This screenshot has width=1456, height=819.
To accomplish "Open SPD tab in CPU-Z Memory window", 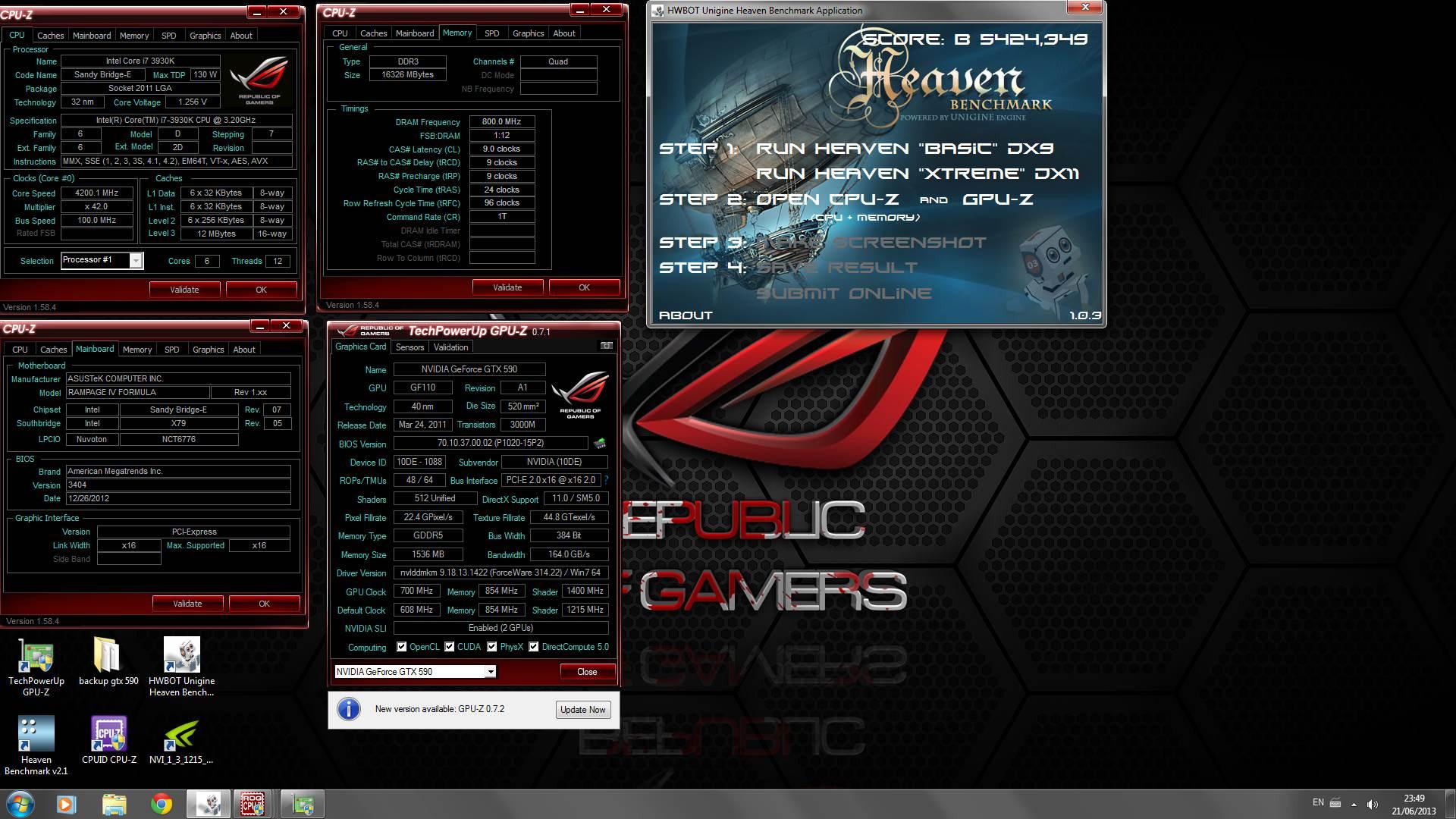I will click(x=492, y=33).
